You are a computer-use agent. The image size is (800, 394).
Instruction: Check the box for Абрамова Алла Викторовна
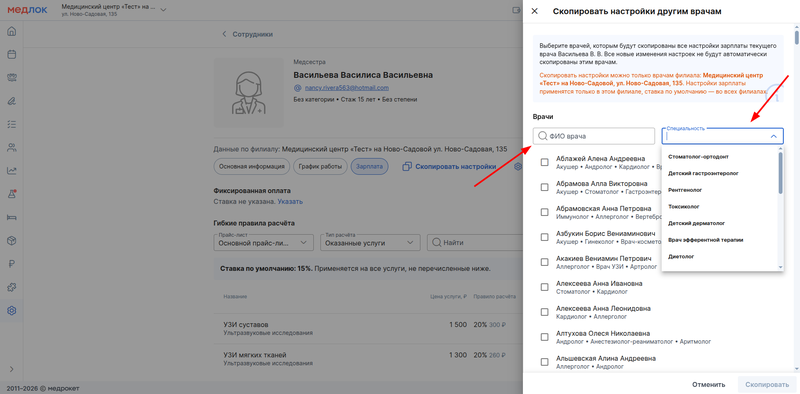click(545, 187)
